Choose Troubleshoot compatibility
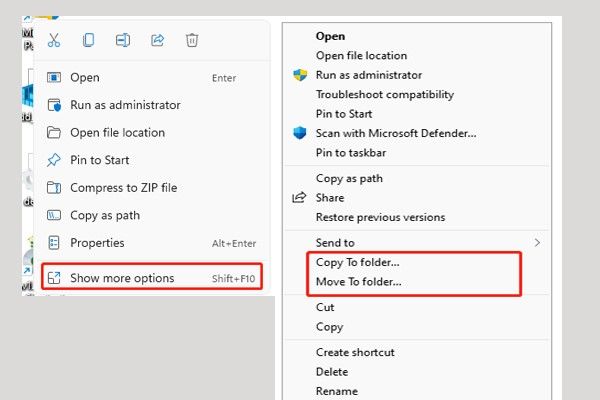Image resolution: width=600 pixels, height=400 pixels. [385, 95]
